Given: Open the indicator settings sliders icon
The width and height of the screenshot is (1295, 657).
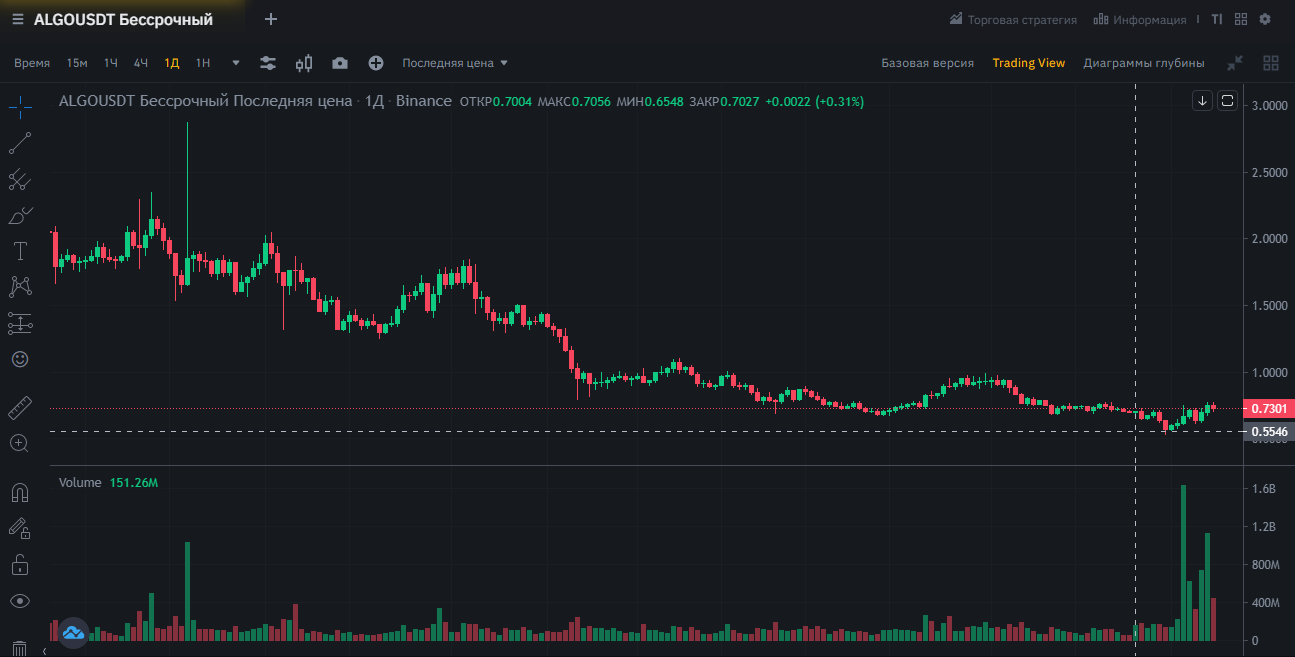Looking at the screenshot, I should [268, 63].
